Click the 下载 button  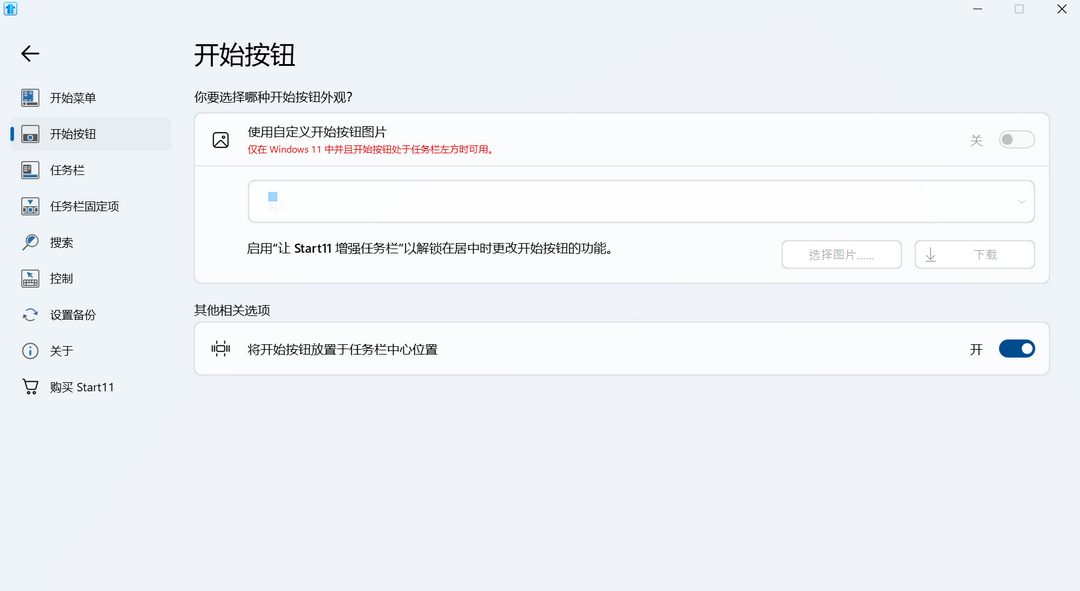pyautogui.click(x=973, y=254)
